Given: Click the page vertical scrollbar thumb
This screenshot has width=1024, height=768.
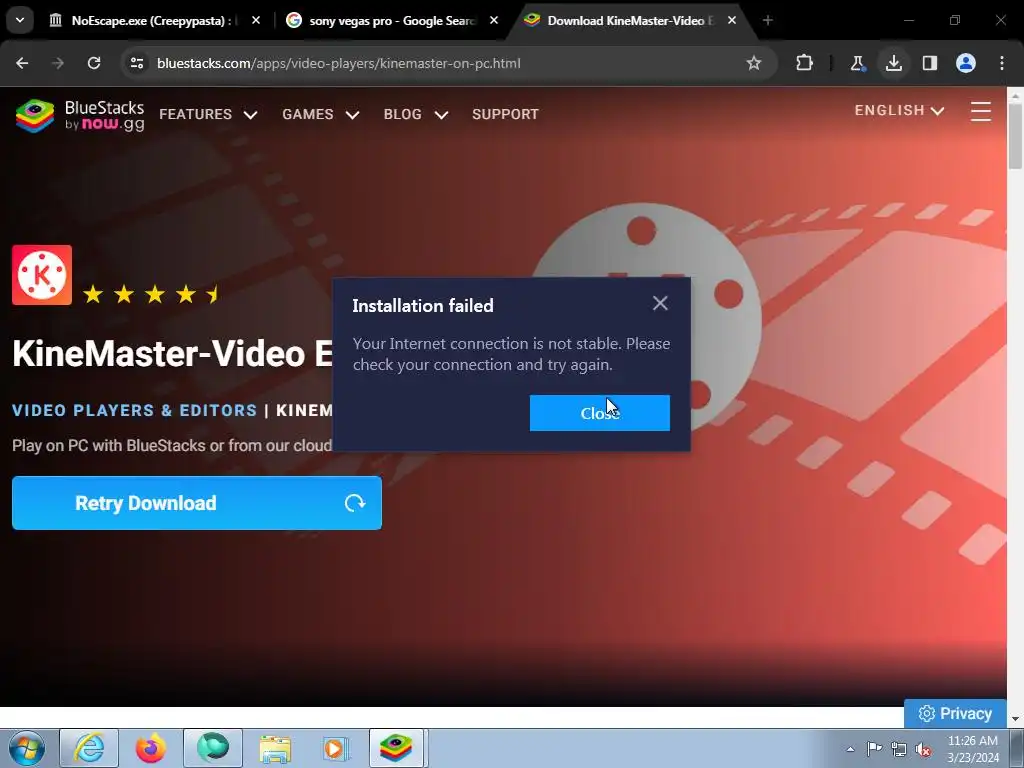Looking at the screenshot, I should click(x=1015, y=136).
